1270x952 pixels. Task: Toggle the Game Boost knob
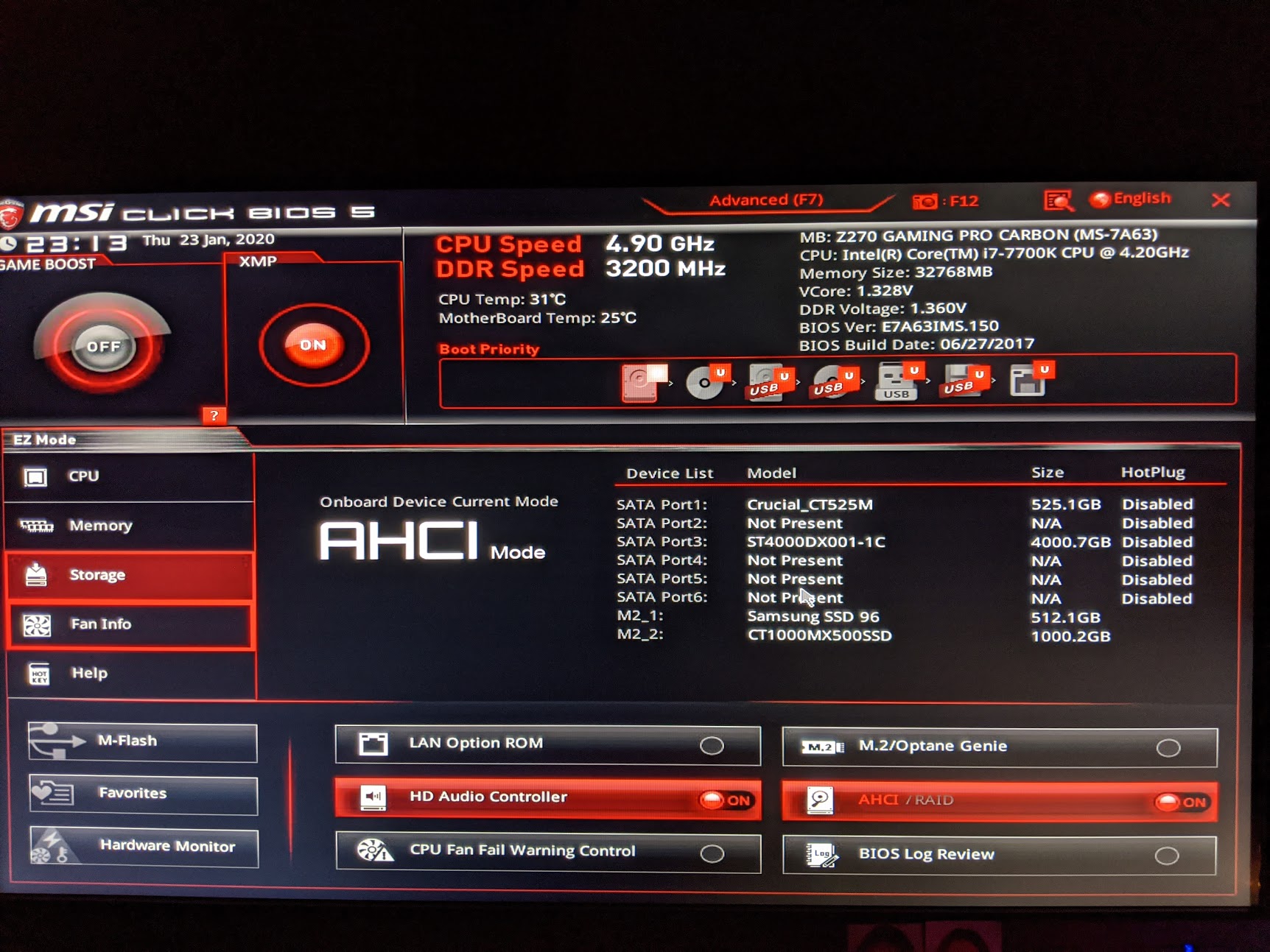pyautogui.click(x=102, y=345)
